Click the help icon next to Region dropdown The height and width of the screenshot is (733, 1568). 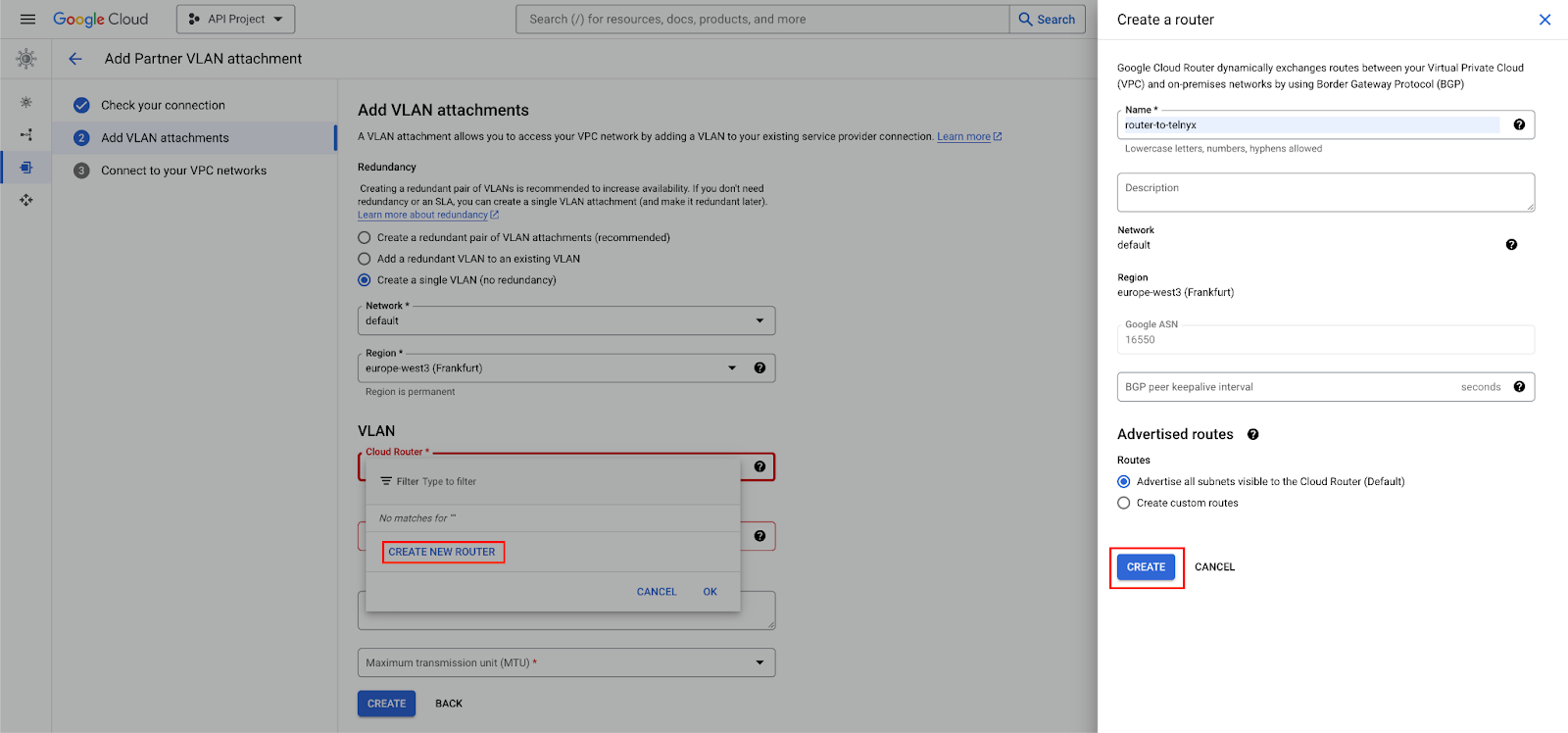[759, 367]
